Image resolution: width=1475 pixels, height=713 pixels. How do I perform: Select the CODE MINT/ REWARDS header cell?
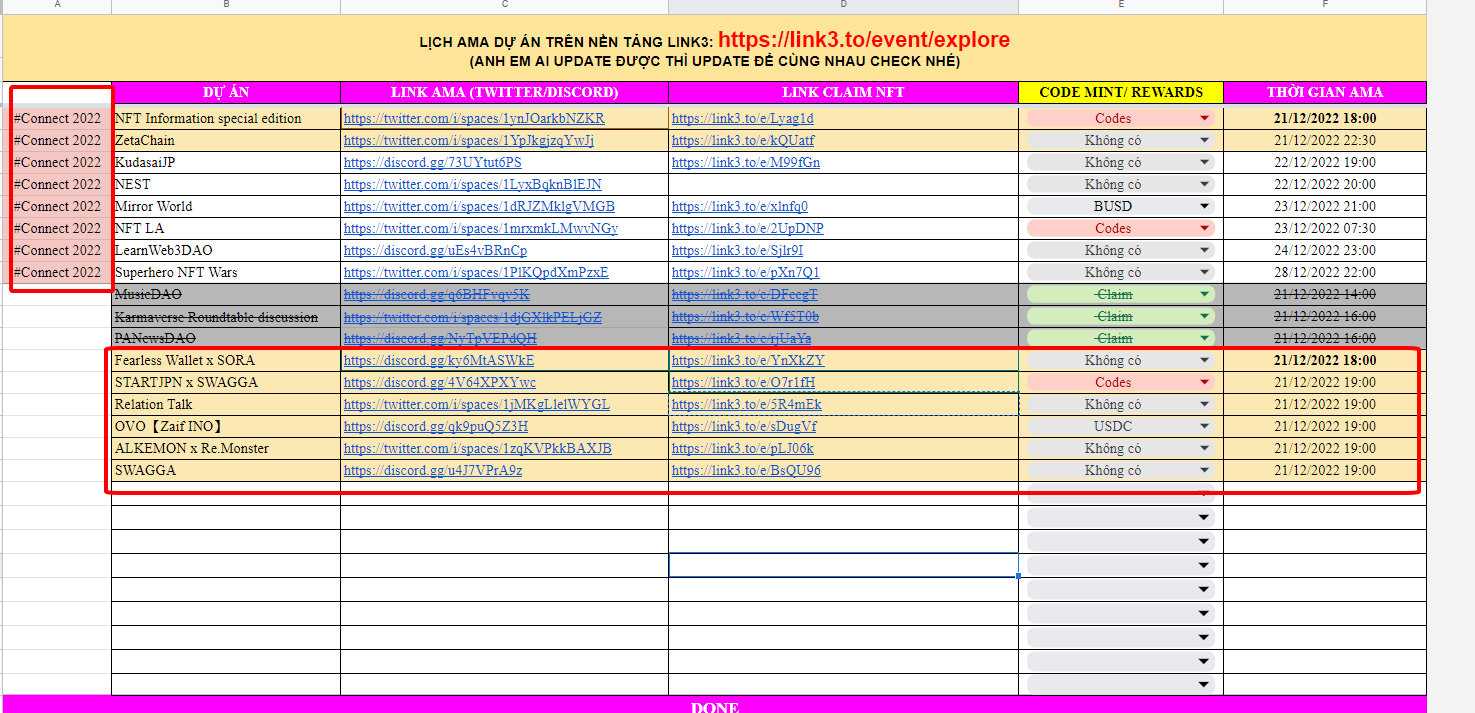coord(1121,92)
